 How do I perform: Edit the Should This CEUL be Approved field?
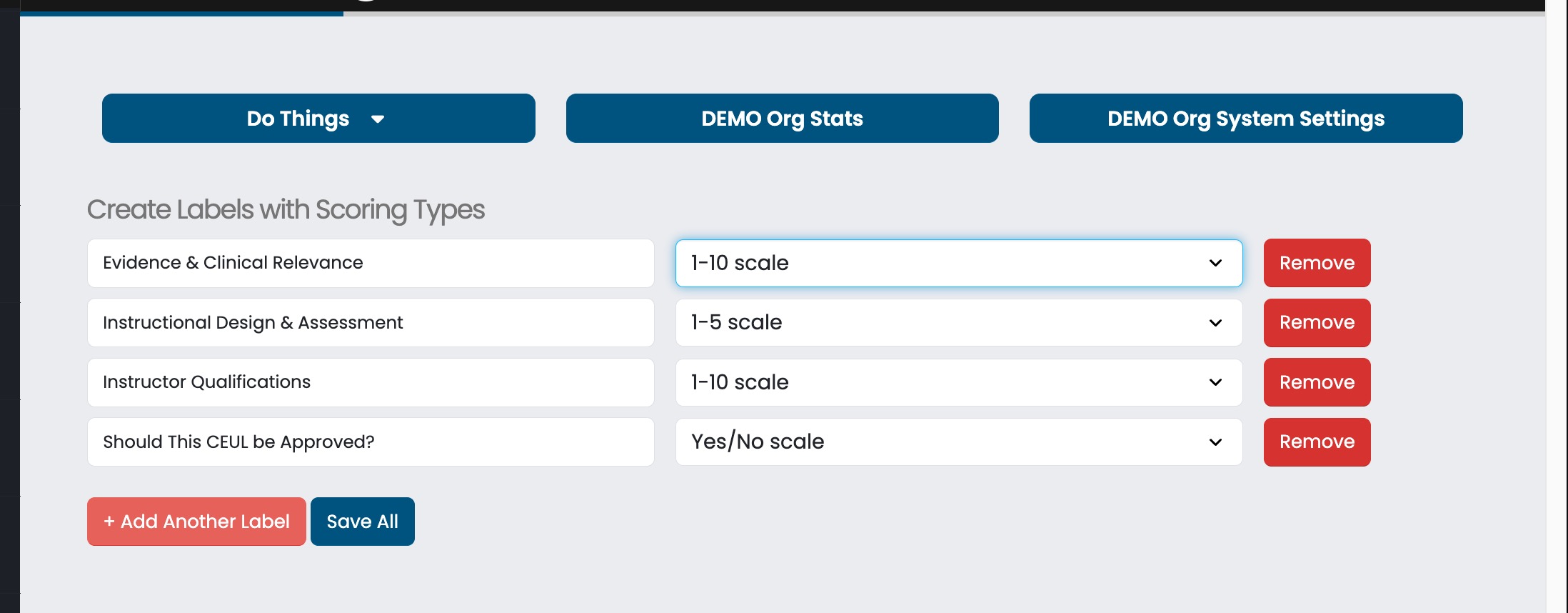pos(370,442)
